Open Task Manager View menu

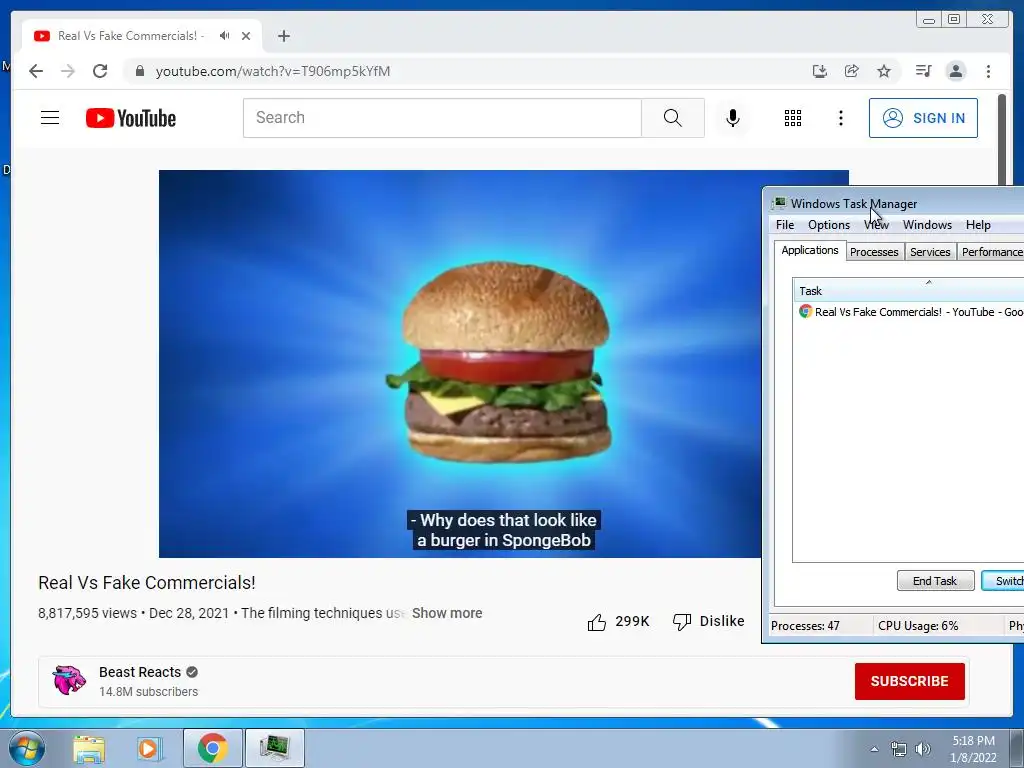[x=876, y=225]
